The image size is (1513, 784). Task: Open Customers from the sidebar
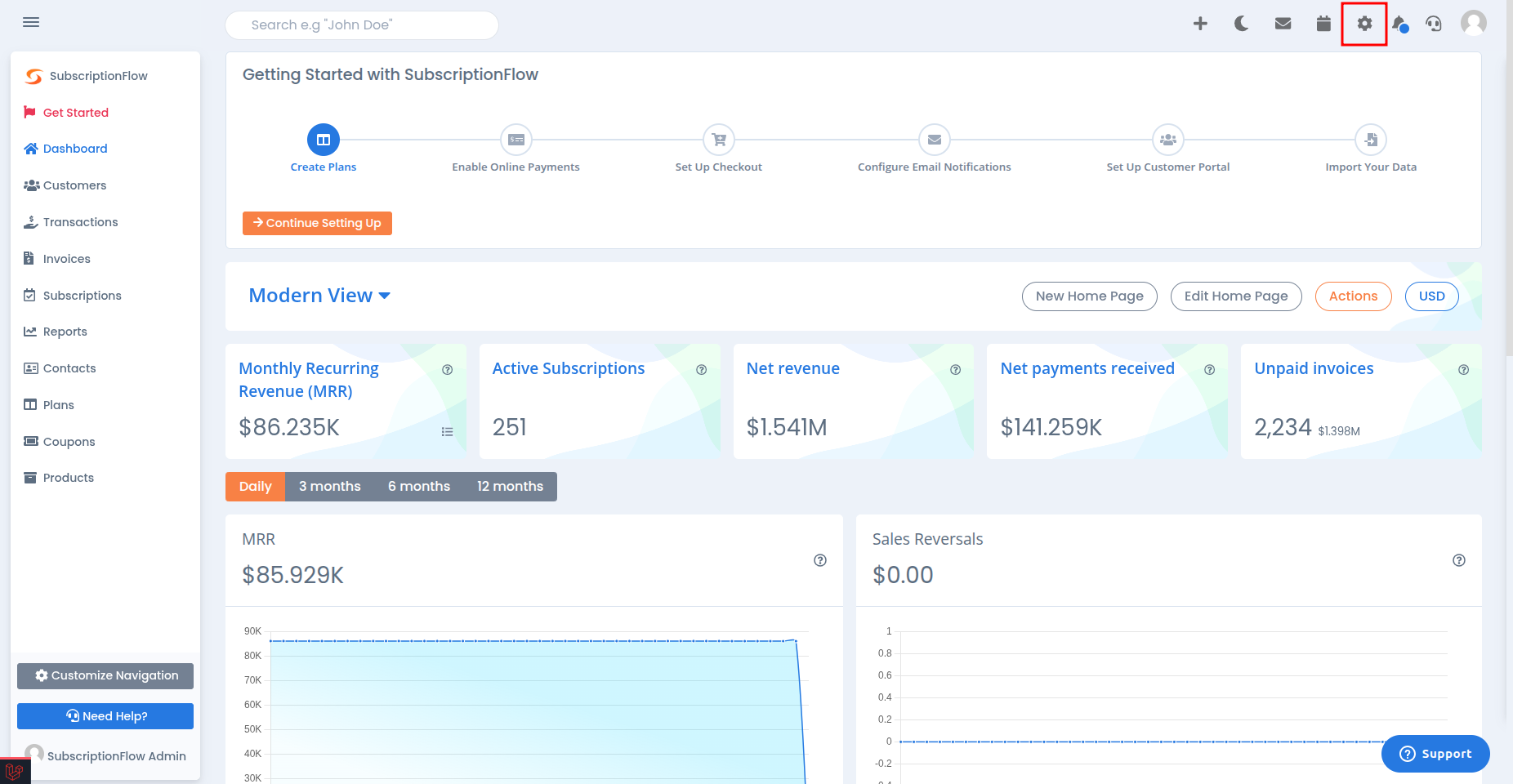[74, 185]
